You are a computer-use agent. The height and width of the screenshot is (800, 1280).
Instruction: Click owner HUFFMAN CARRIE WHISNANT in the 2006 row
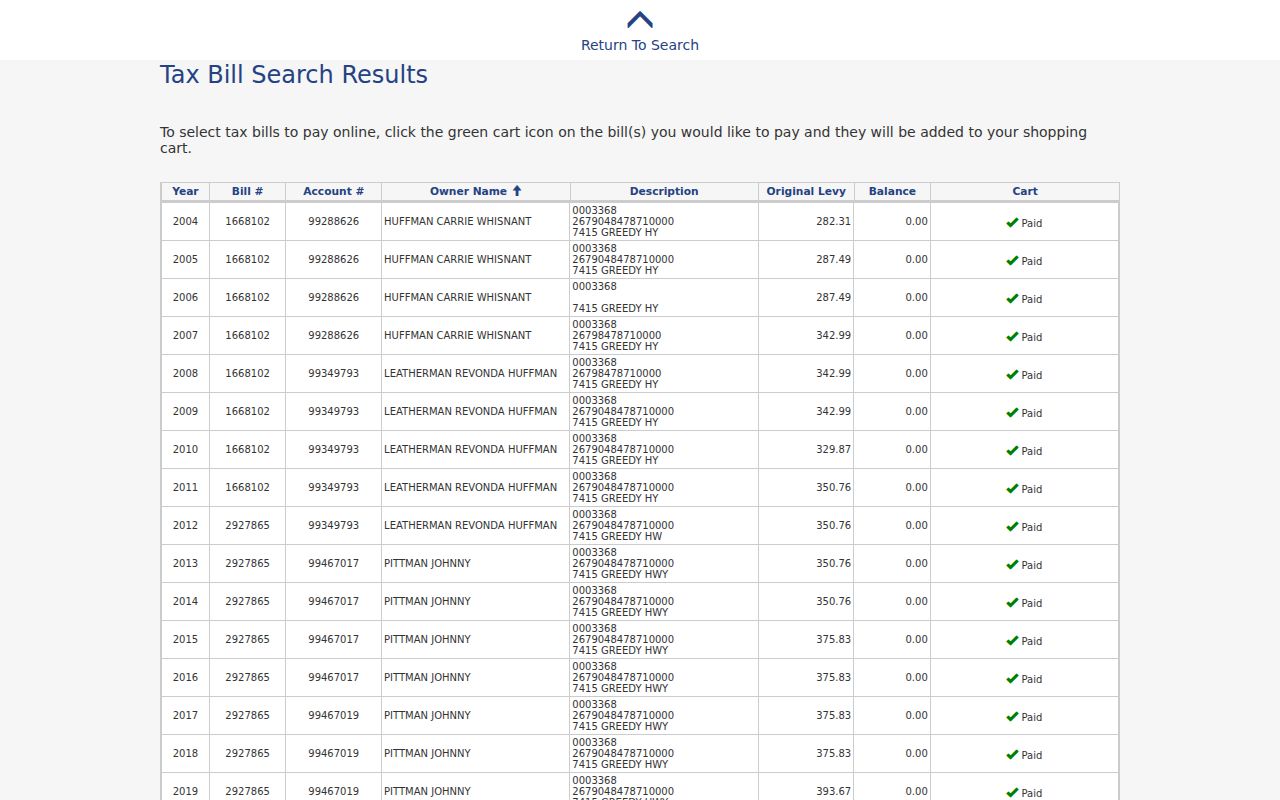[458, 297]
